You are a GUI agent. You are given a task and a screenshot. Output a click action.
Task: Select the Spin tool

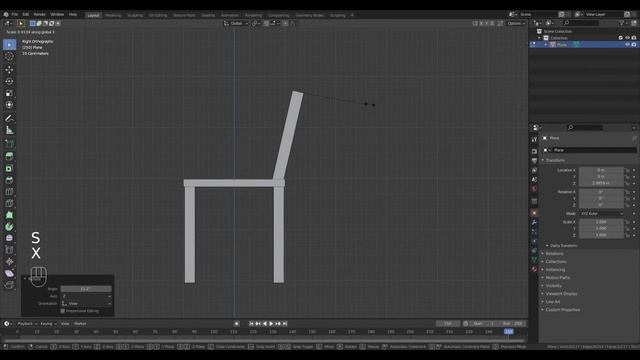coord(9,227)
